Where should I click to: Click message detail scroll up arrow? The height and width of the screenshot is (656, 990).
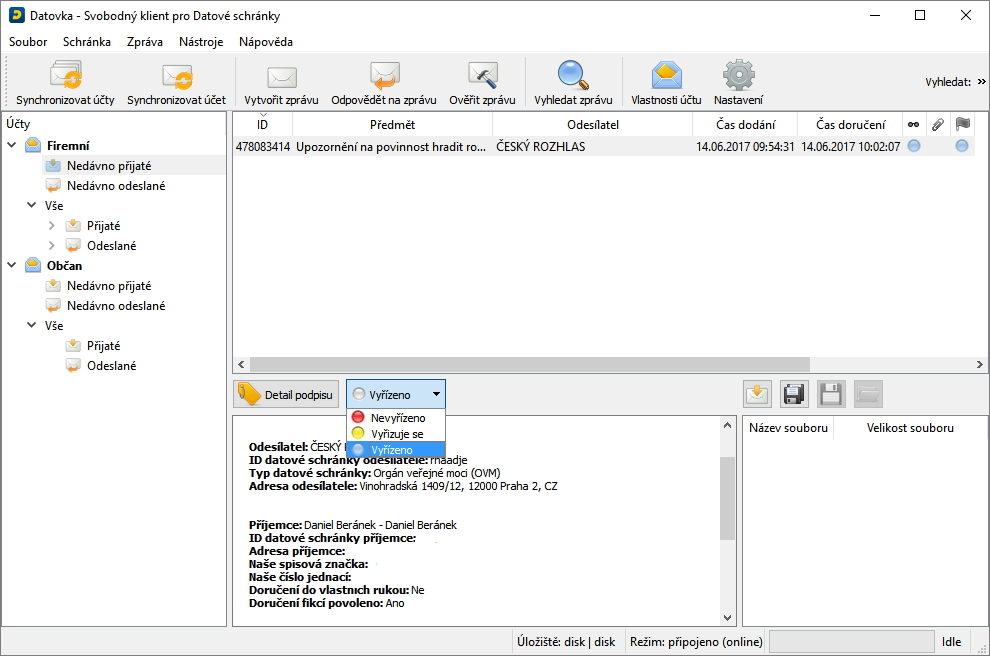(727, 426)
